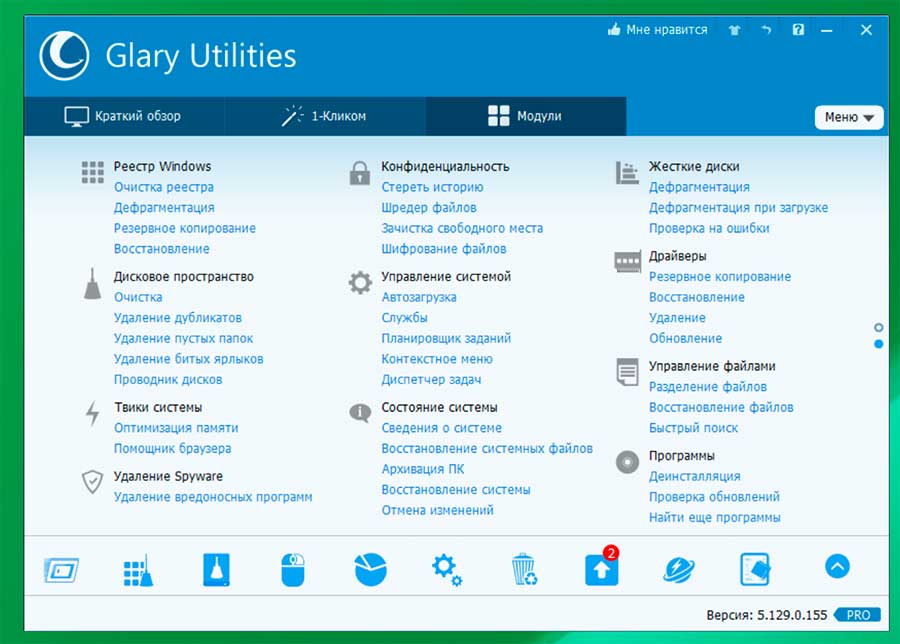Viewport: 900px width, 644px height.
Task: Click the gears icon in bottom toolbar
Action: [446, 569]
